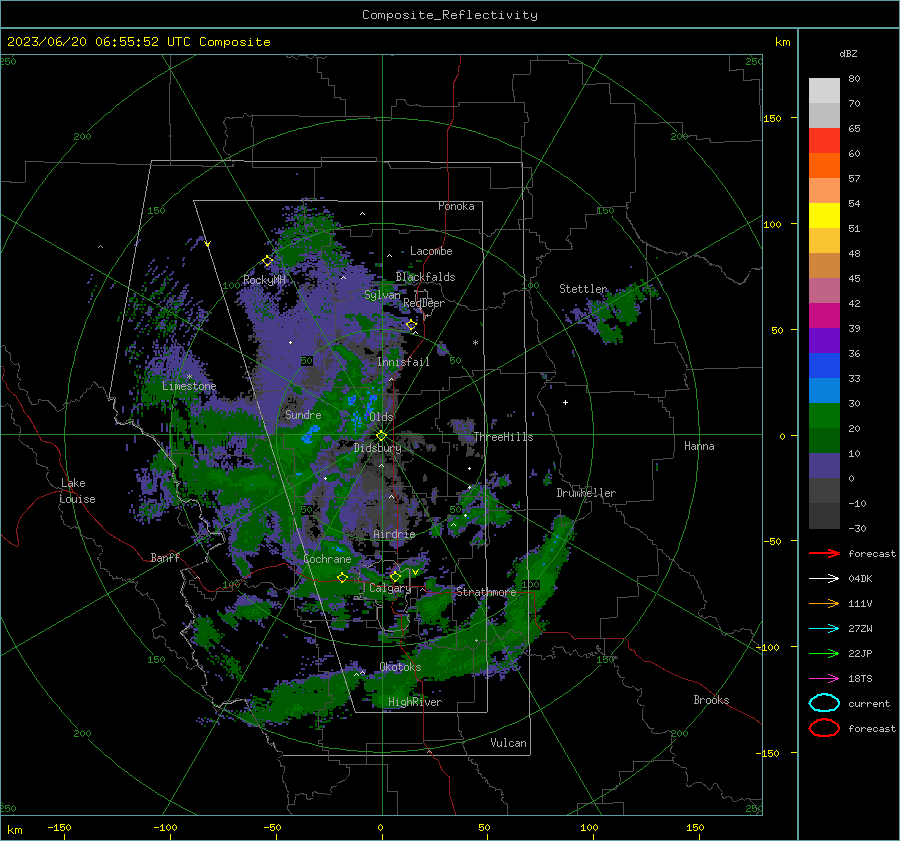Screen dimensions: 900x841
Task: Click the bright green swatch between 30 and 20
Action: pyautogui.click(x=824, y=416)
